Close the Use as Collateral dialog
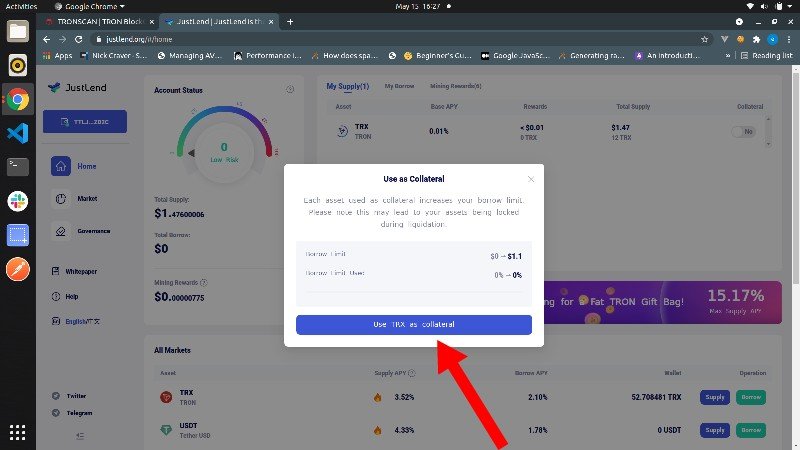The image size is (800, 450). tap(531, 179)
